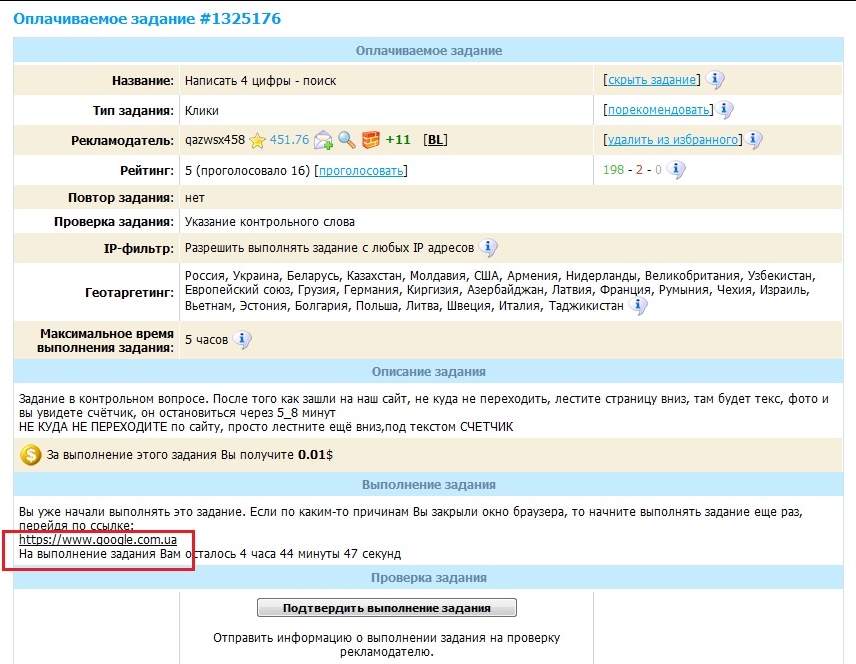Click the Выполнение задания section header
The image size is (856, 664).
429,485
